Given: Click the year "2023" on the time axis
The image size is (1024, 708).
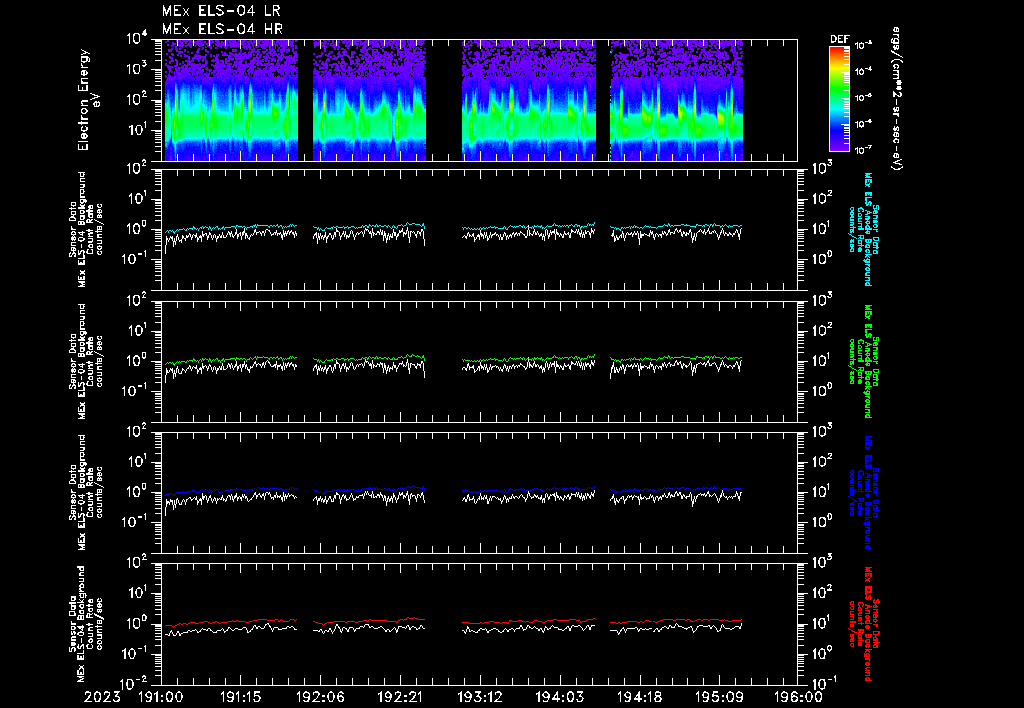Looking at the screenshot, I should click(102, 697).
